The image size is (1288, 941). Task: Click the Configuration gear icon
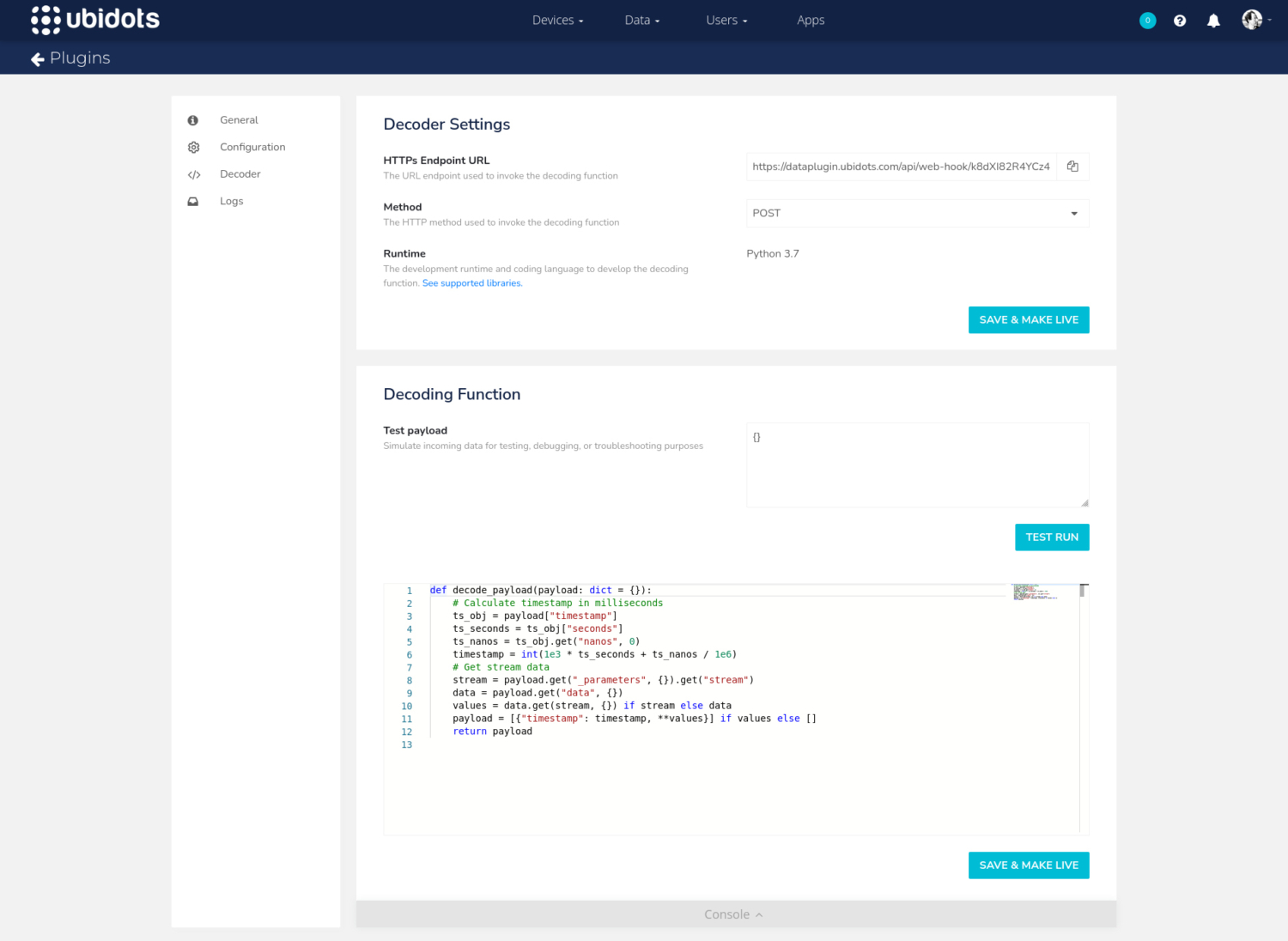tap(193, 148)
